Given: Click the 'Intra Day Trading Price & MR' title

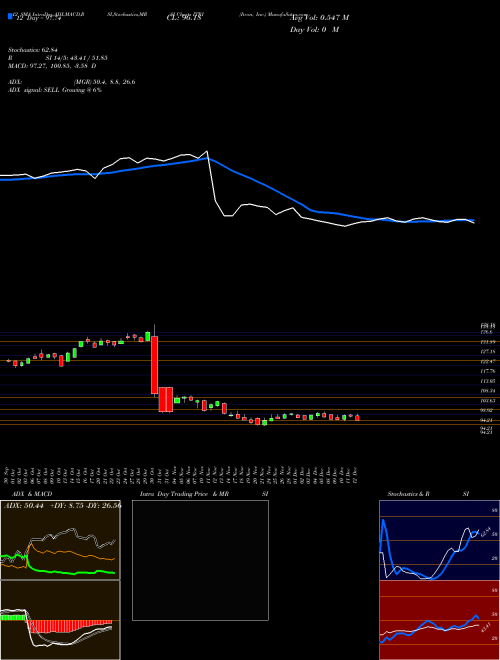Looking at the screenshot, I should (x=184, y=494).
